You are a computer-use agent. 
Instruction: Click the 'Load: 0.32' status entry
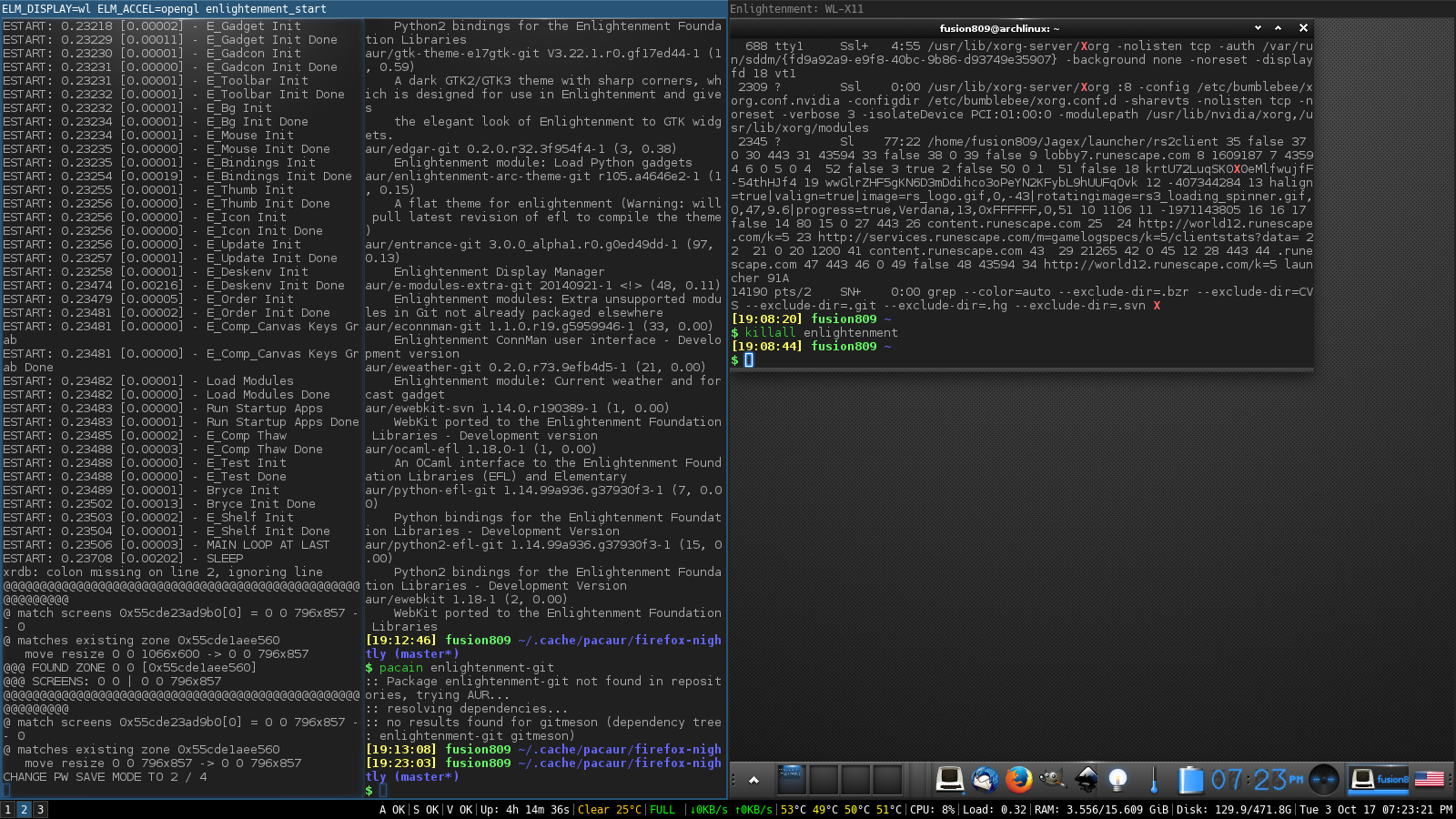tap(995, 809)
